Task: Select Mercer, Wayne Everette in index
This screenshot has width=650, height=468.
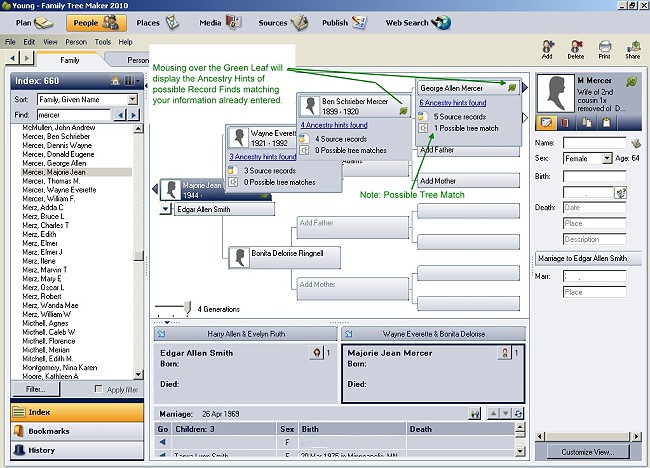Action: 59,190
